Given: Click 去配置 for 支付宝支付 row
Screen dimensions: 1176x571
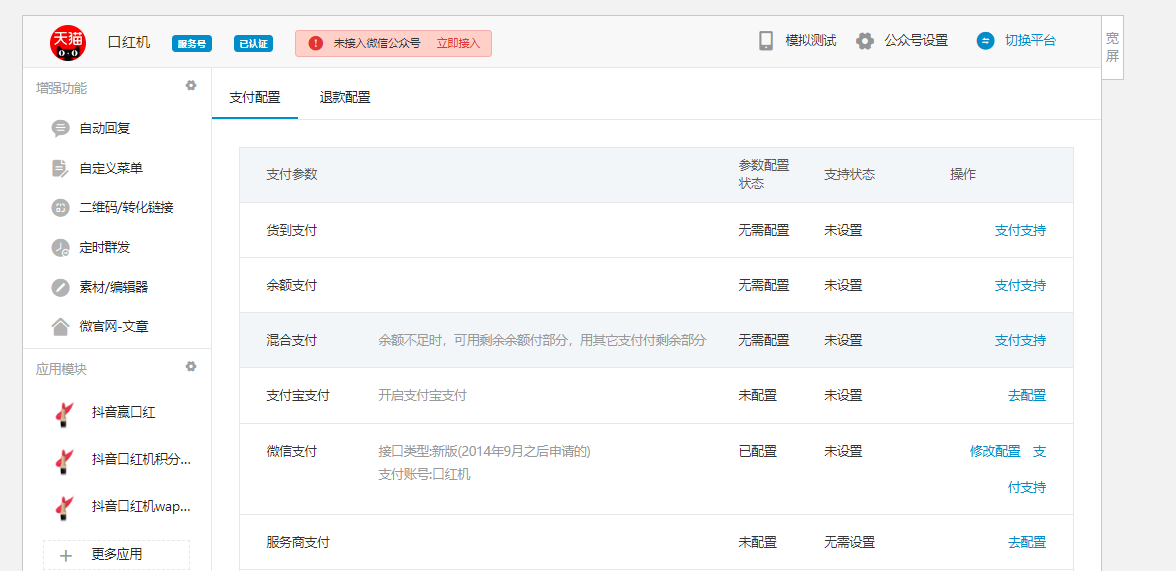Looking at the screenshot, I should coord(1027,395).
